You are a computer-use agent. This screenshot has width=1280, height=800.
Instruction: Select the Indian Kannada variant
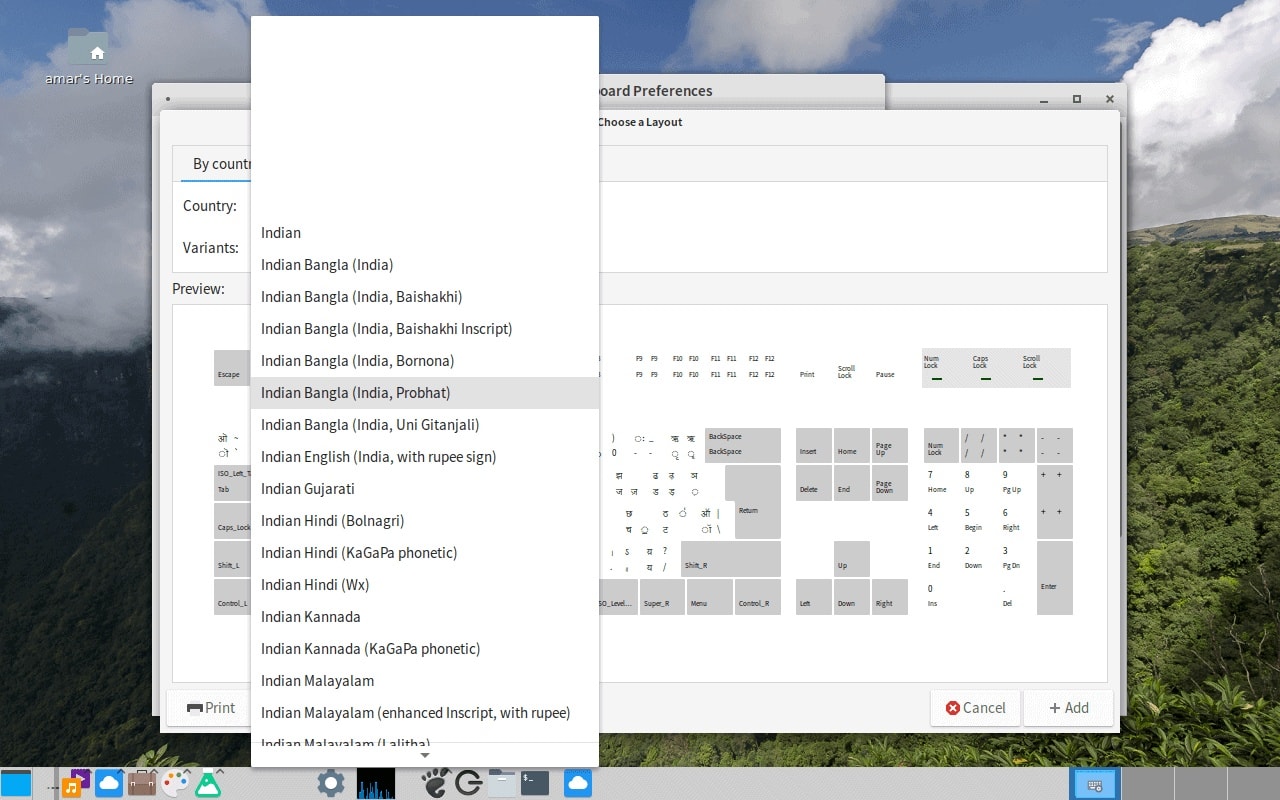tap(425, 617)
